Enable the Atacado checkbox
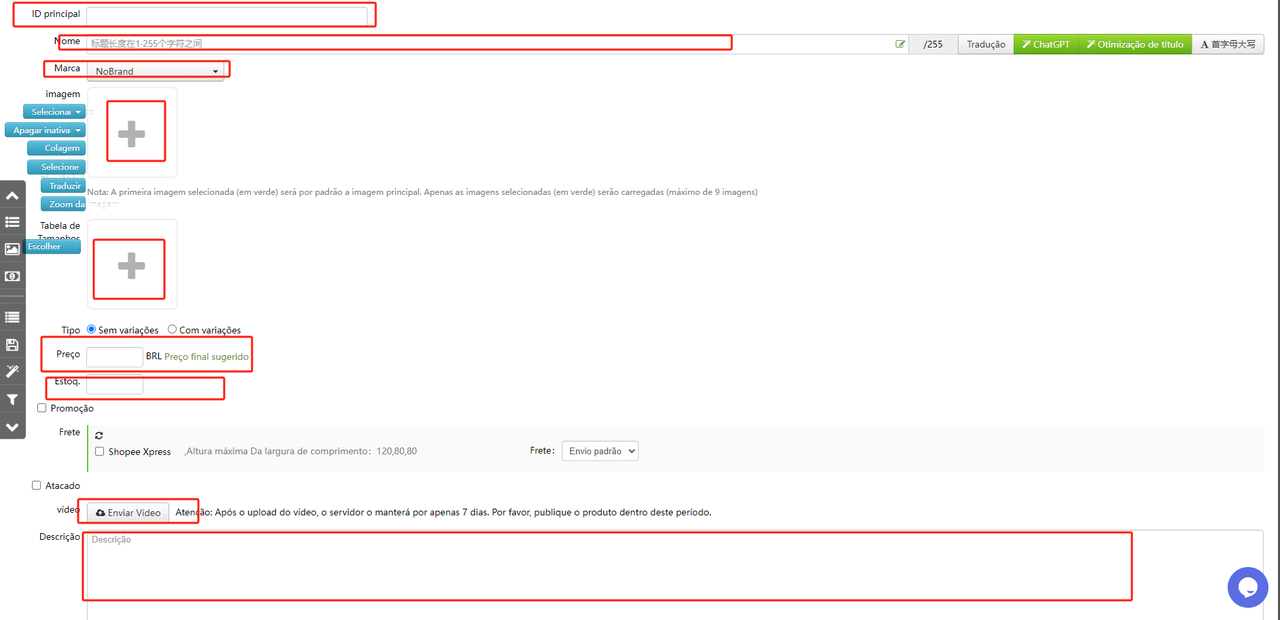1280x620 pixels. [x=37, y=486]
